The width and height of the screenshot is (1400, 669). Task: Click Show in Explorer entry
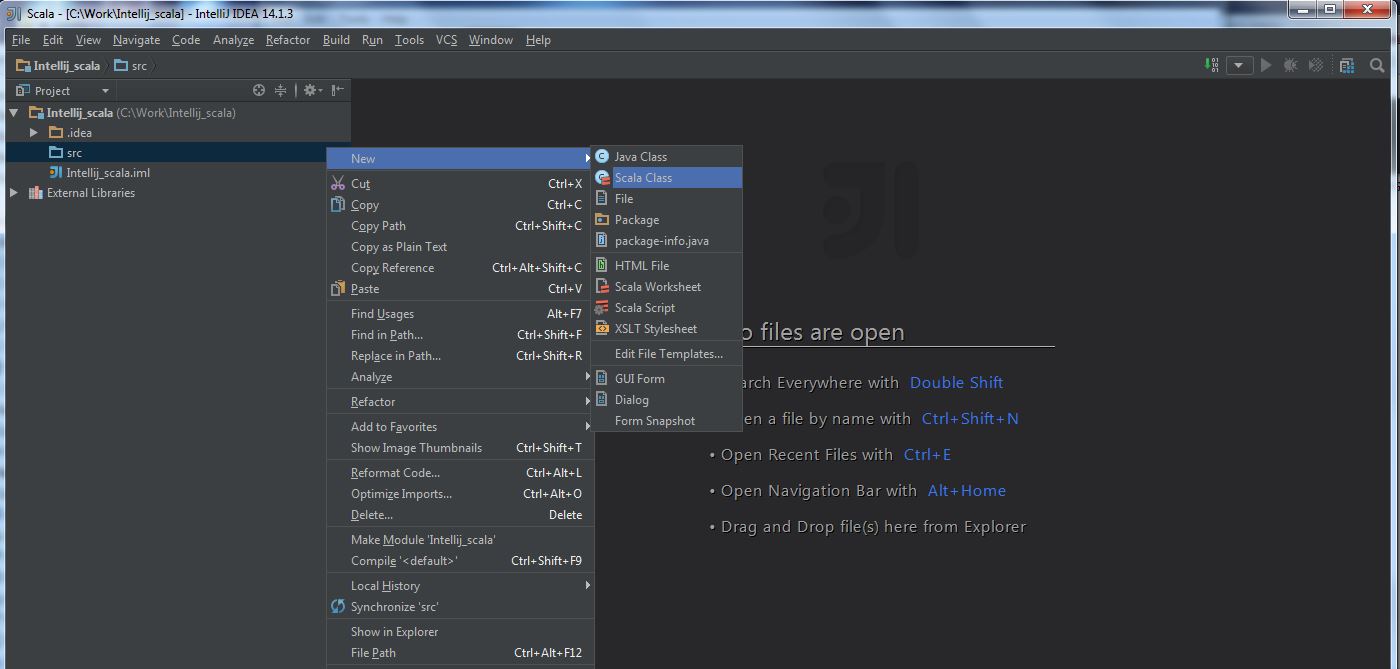tap(460, 632)
